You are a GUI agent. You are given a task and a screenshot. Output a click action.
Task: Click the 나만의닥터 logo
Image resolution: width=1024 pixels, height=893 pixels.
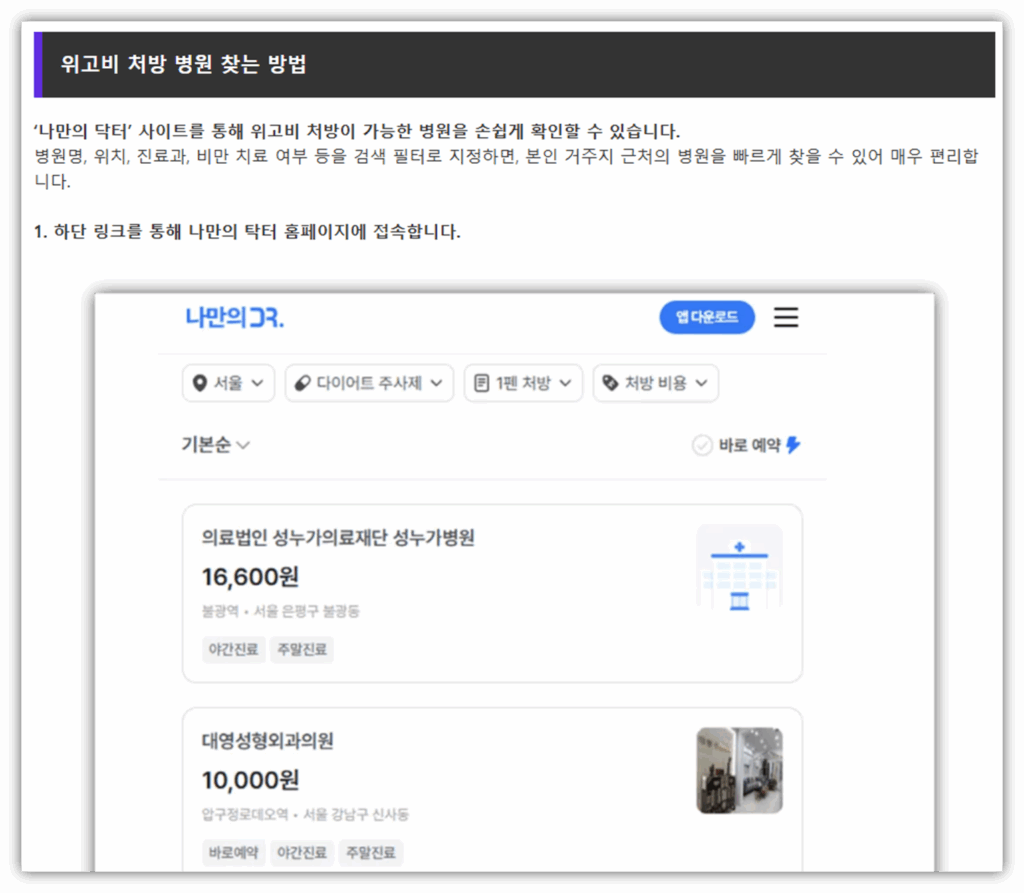[234, 317]
